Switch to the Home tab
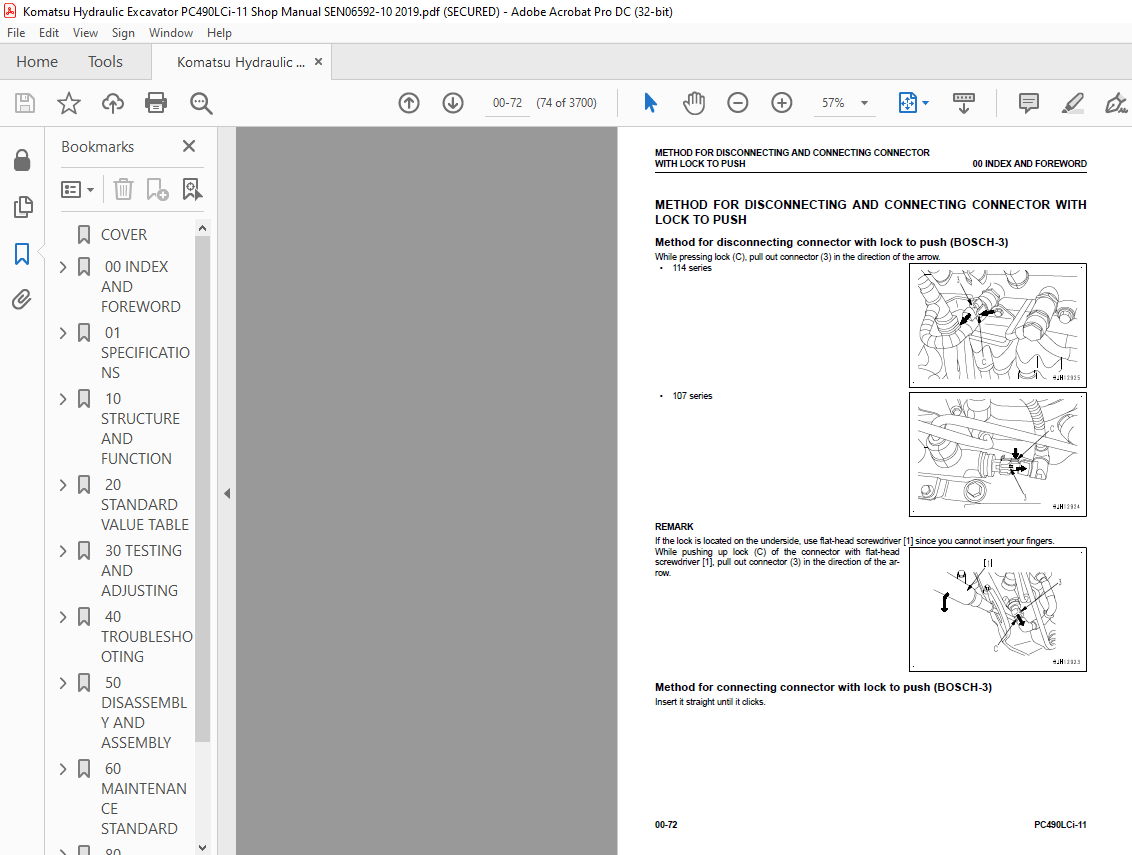 37,62
